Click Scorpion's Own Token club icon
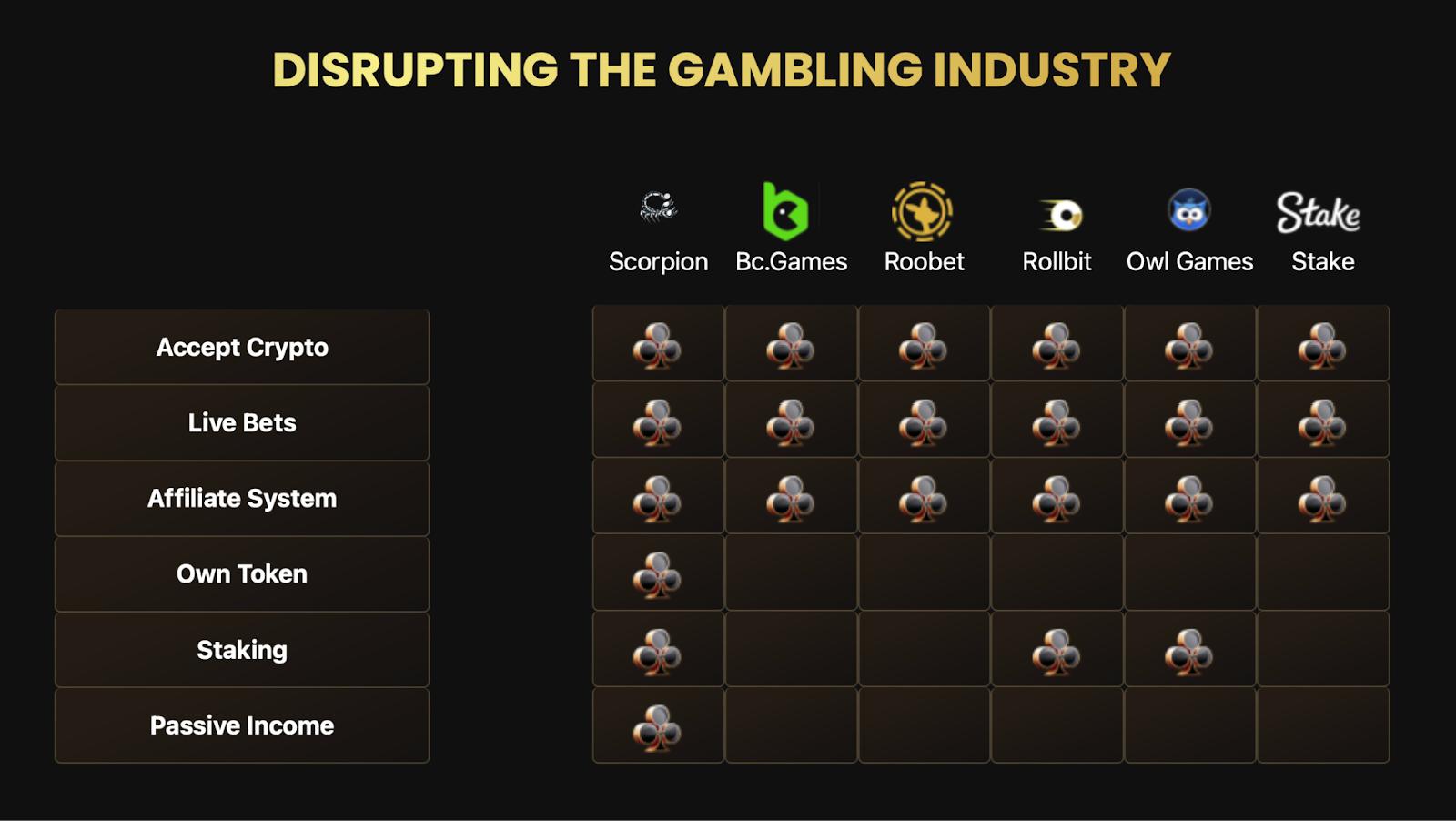The height and width of the screenshot is (821, 1456). pyautogui.click(x=657, y=575)
